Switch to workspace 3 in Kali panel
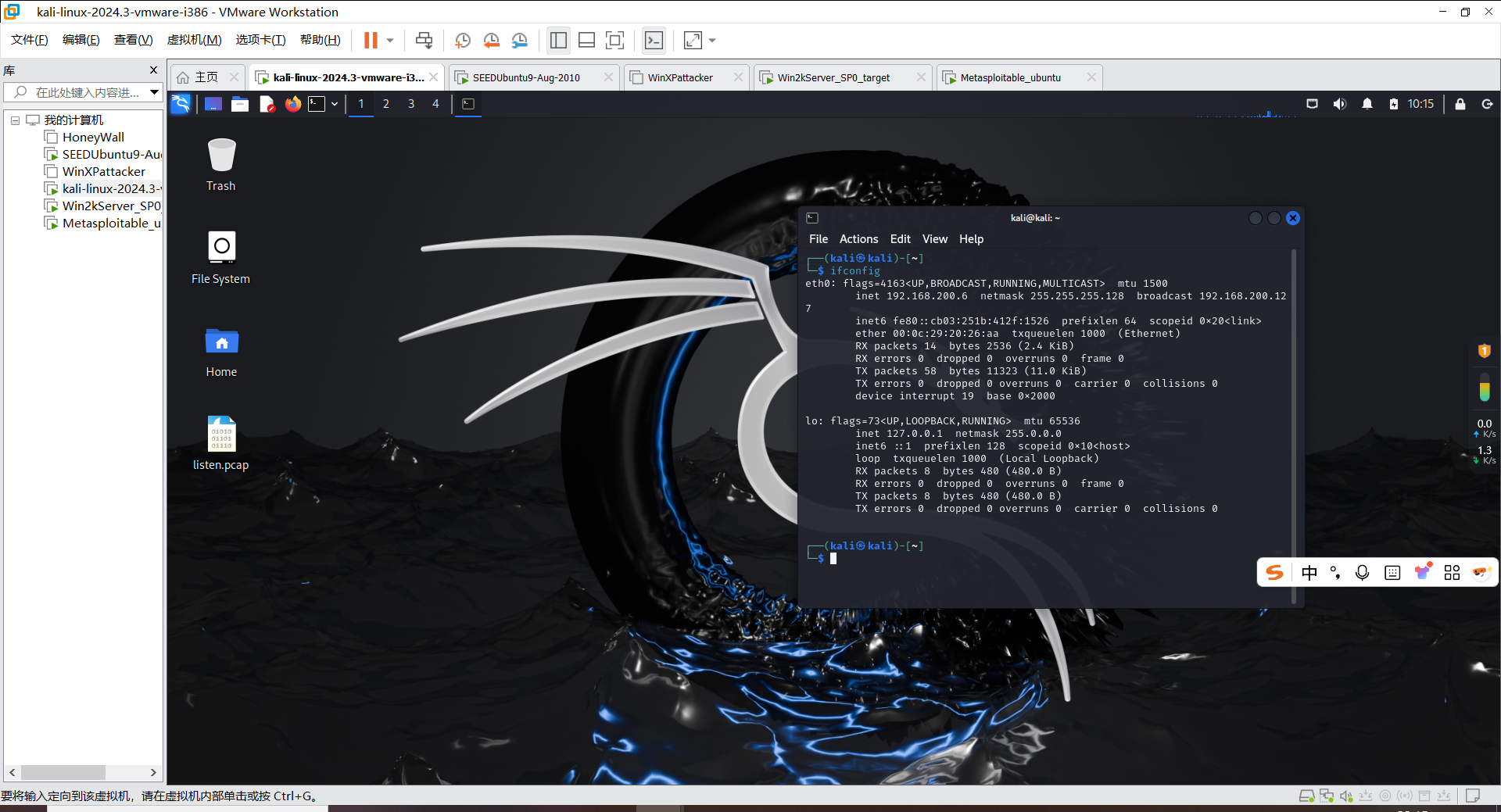The width and height of the screenshot is (1501, 812). [x=411, y=104]
